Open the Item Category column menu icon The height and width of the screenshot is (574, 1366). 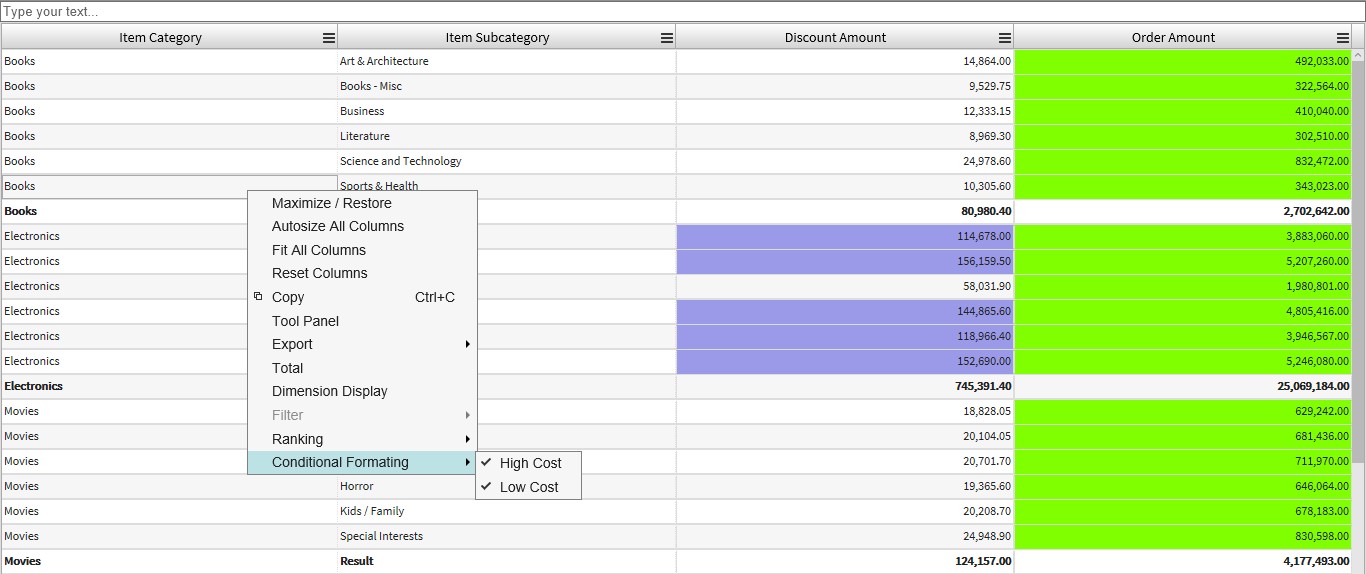(x=328, y=38)
